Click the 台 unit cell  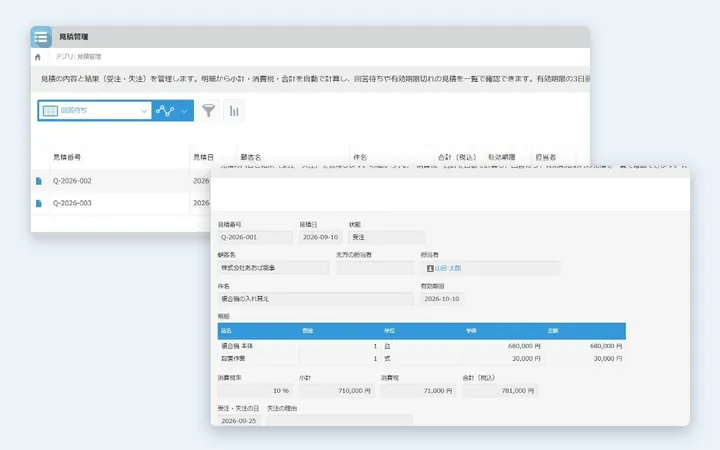(422, 346)
